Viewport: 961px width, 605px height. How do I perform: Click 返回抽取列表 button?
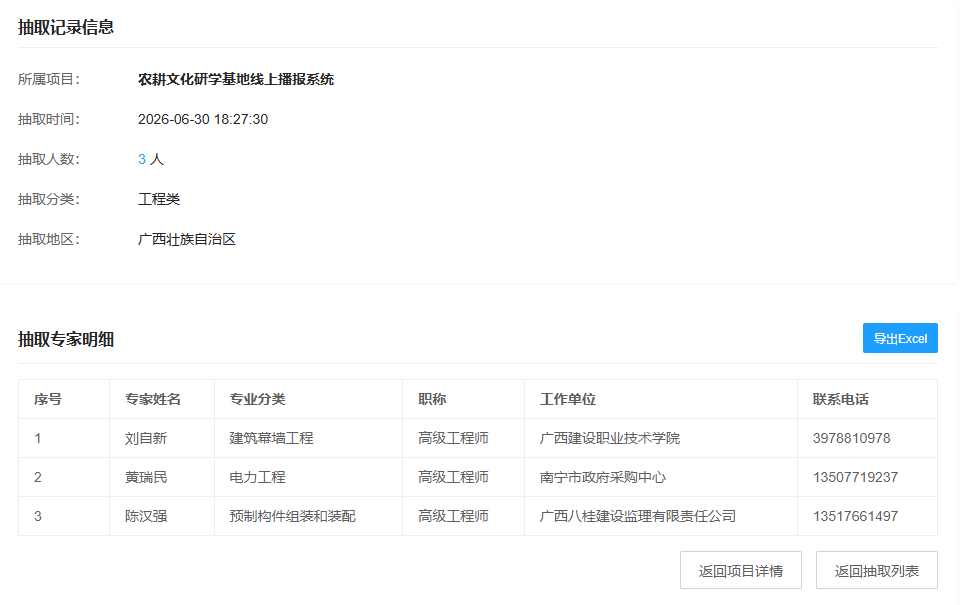[x=876, y=571]
